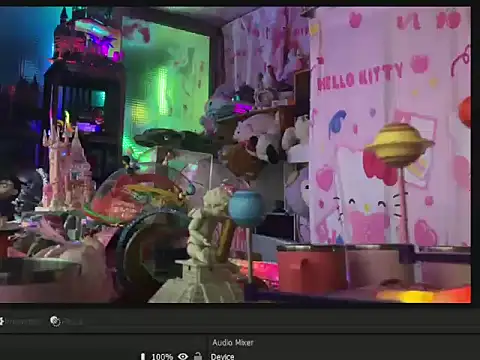
Task: Open source Filters from the preview toolbar
Action: click(x=55, y=321)
